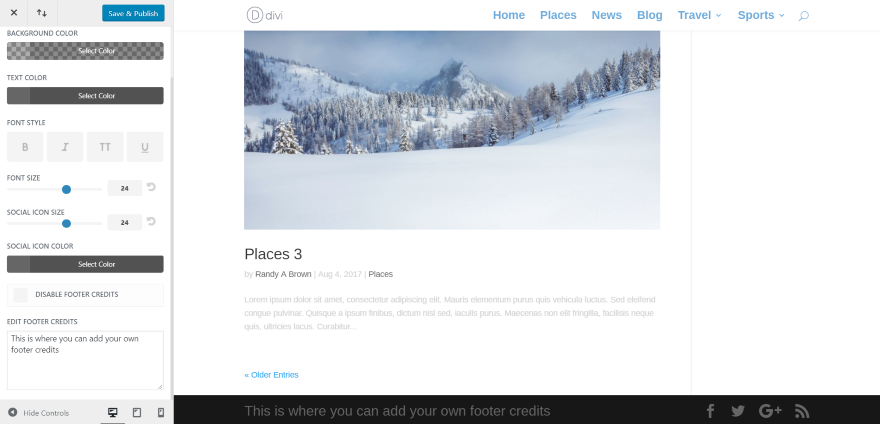The height and width of the screenshot is (424, 880).
Task: Toggle the bold font style button
Action: (25, 147)
